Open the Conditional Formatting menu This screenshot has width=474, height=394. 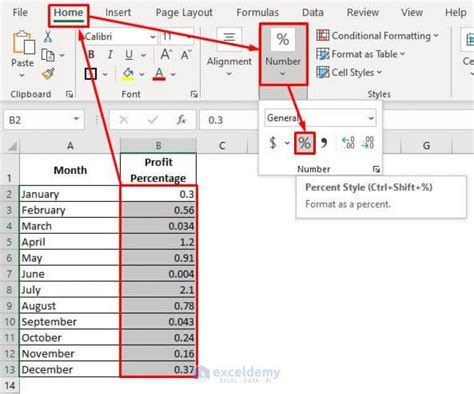click(377, 36)
